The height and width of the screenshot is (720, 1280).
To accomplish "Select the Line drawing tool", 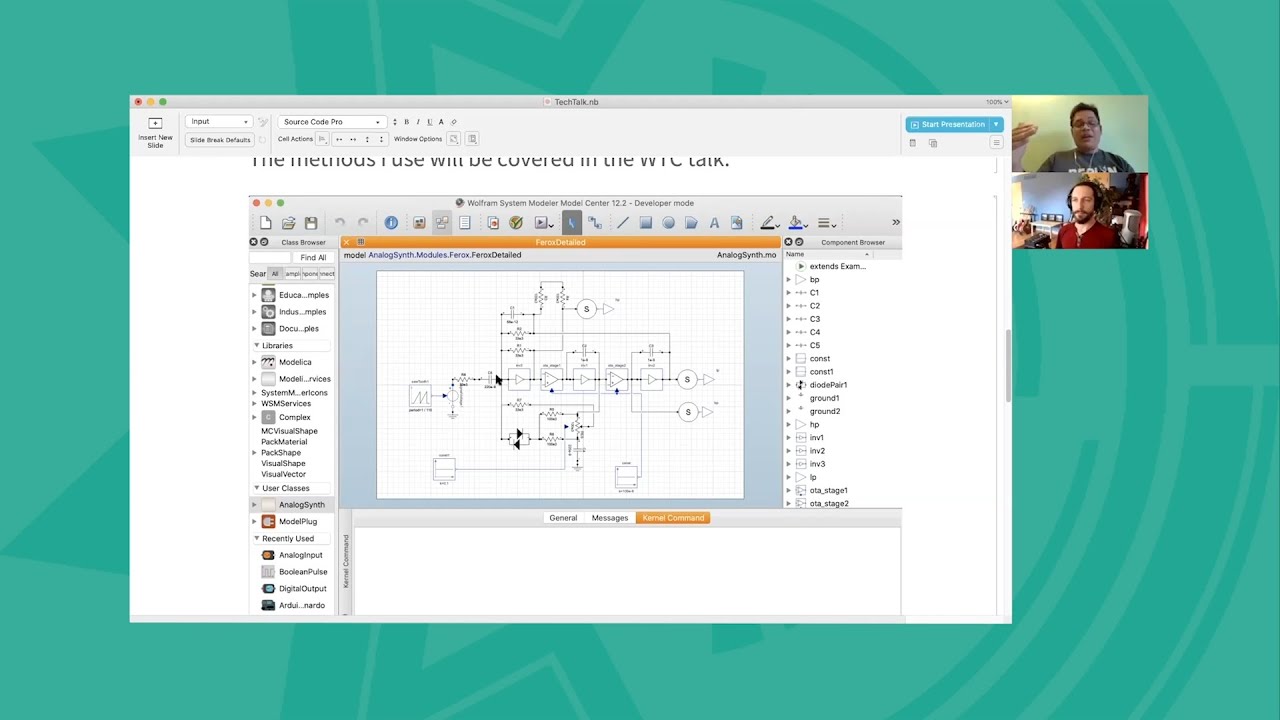I will [x=622, y=223].
